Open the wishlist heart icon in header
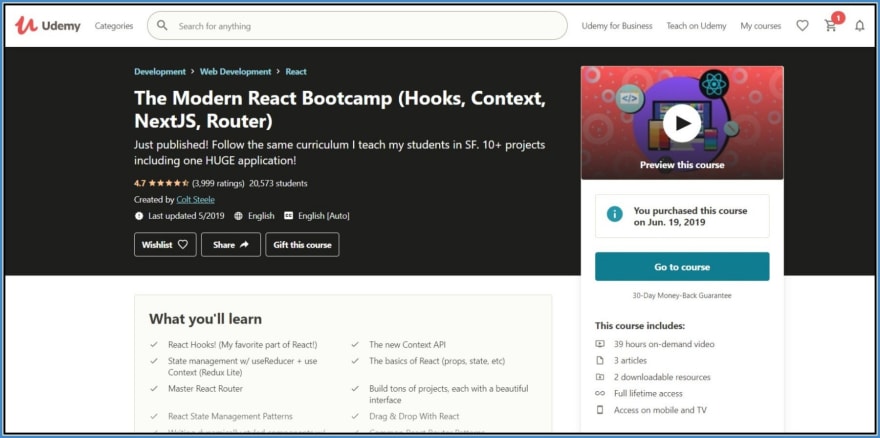Screen dimensions: 880x438 [803, 25]
